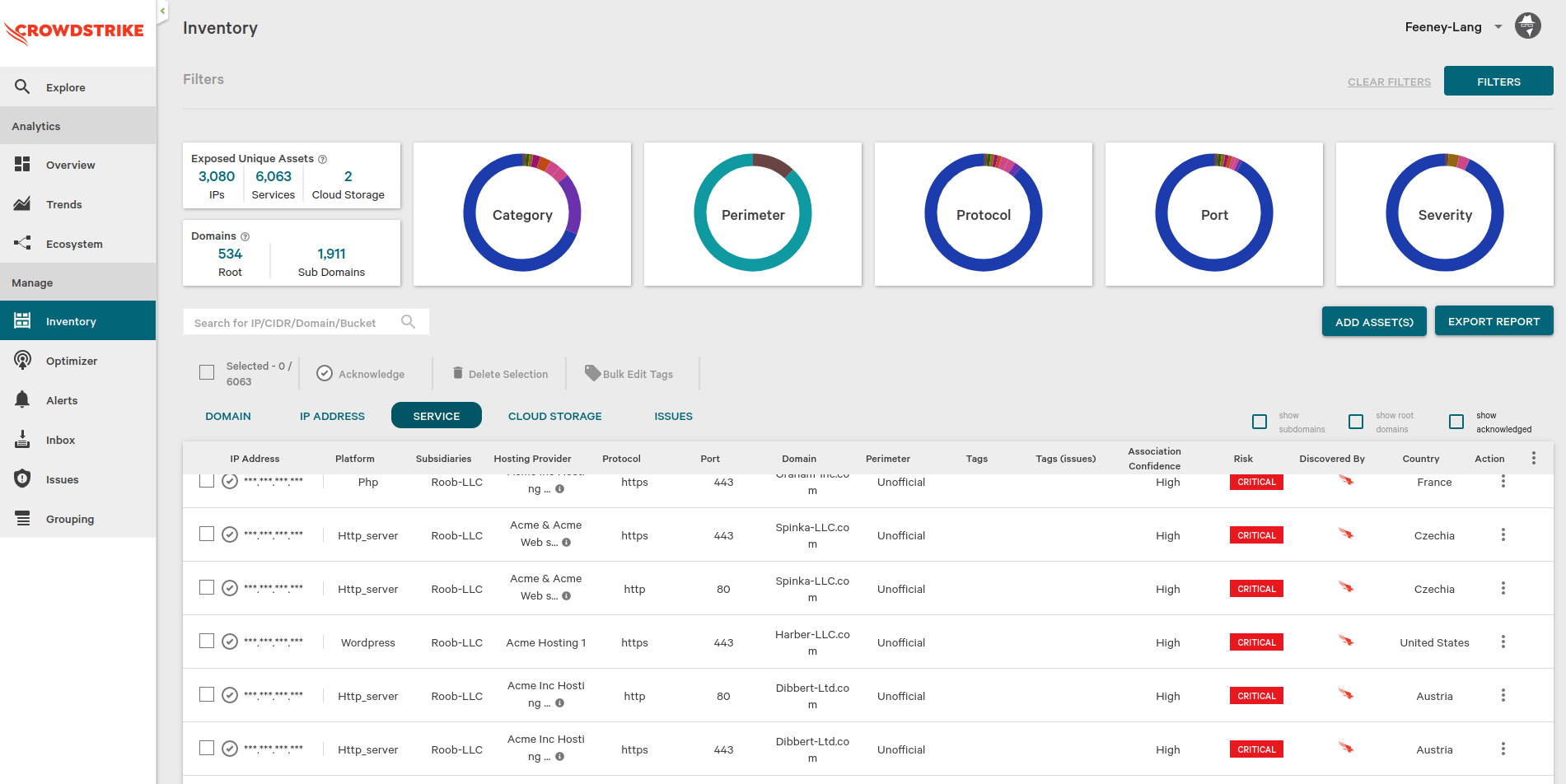The width and height of the screenshot is (1566, 784).
Task: Select Inventory in the Manage menu
Action: (77, 320)
